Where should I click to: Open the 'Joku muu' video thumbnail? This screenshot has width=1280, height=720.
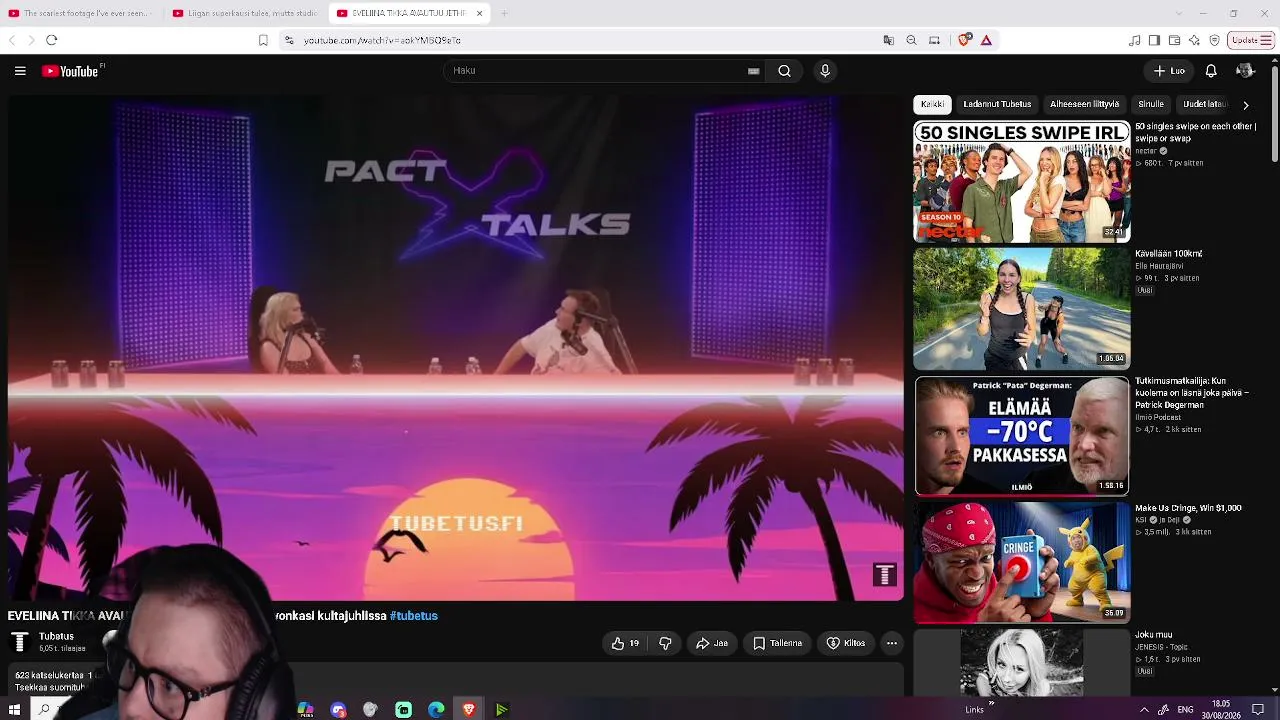[x=1022, y=662]
